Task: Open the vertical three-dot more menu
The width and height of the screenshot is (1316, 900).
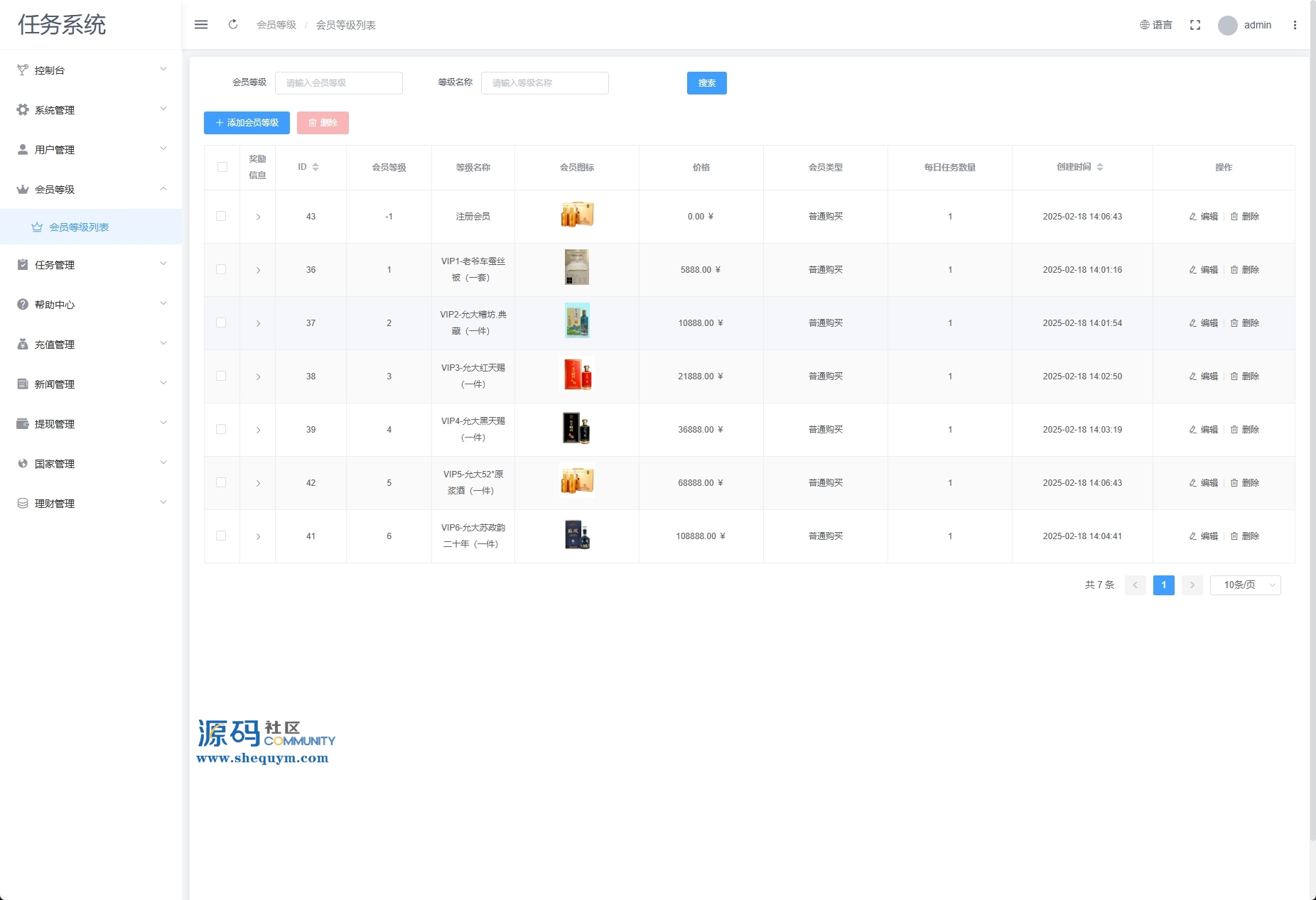Action: 1295,25
